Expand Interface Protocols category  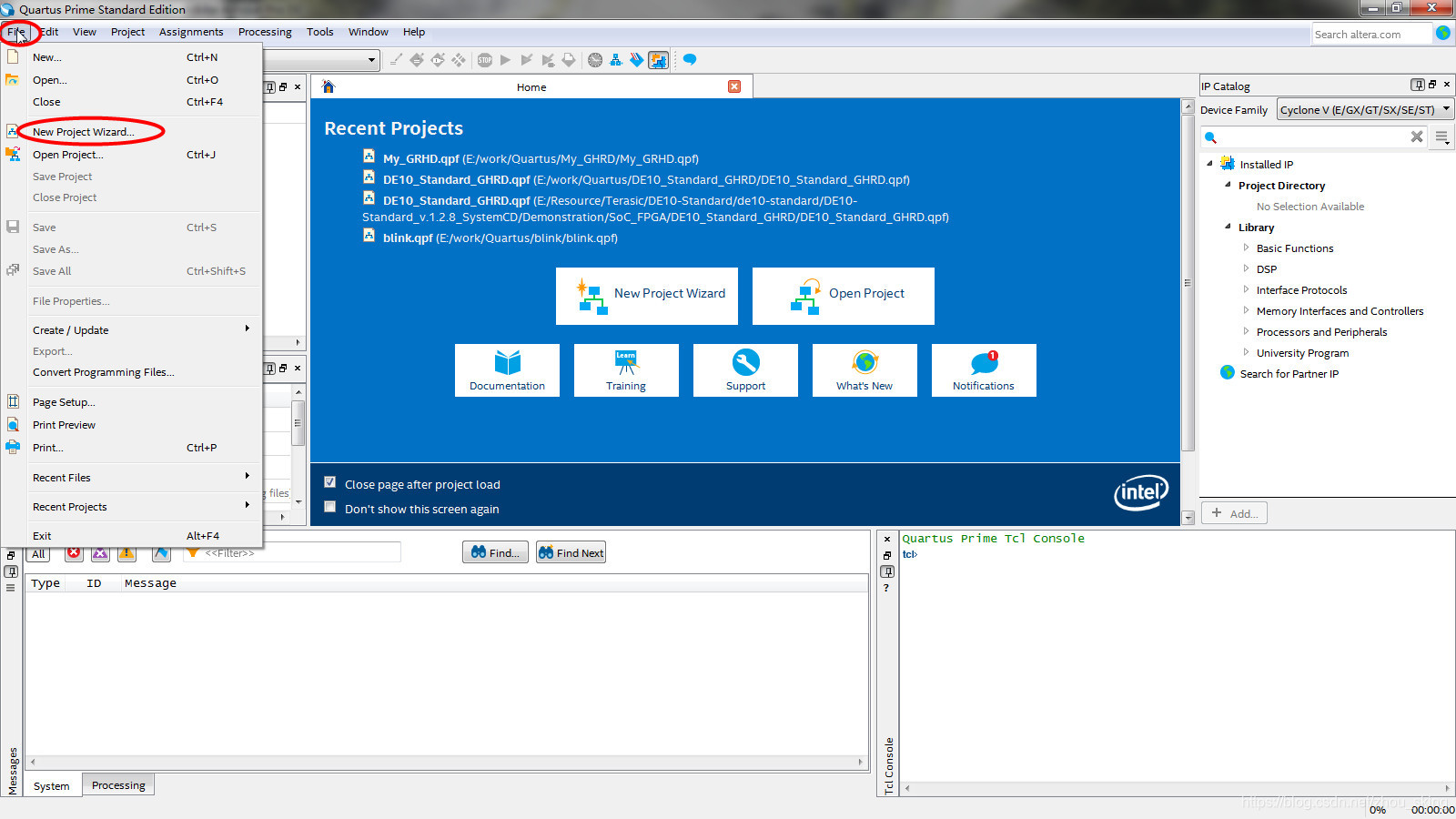[x=1246, y=289]
